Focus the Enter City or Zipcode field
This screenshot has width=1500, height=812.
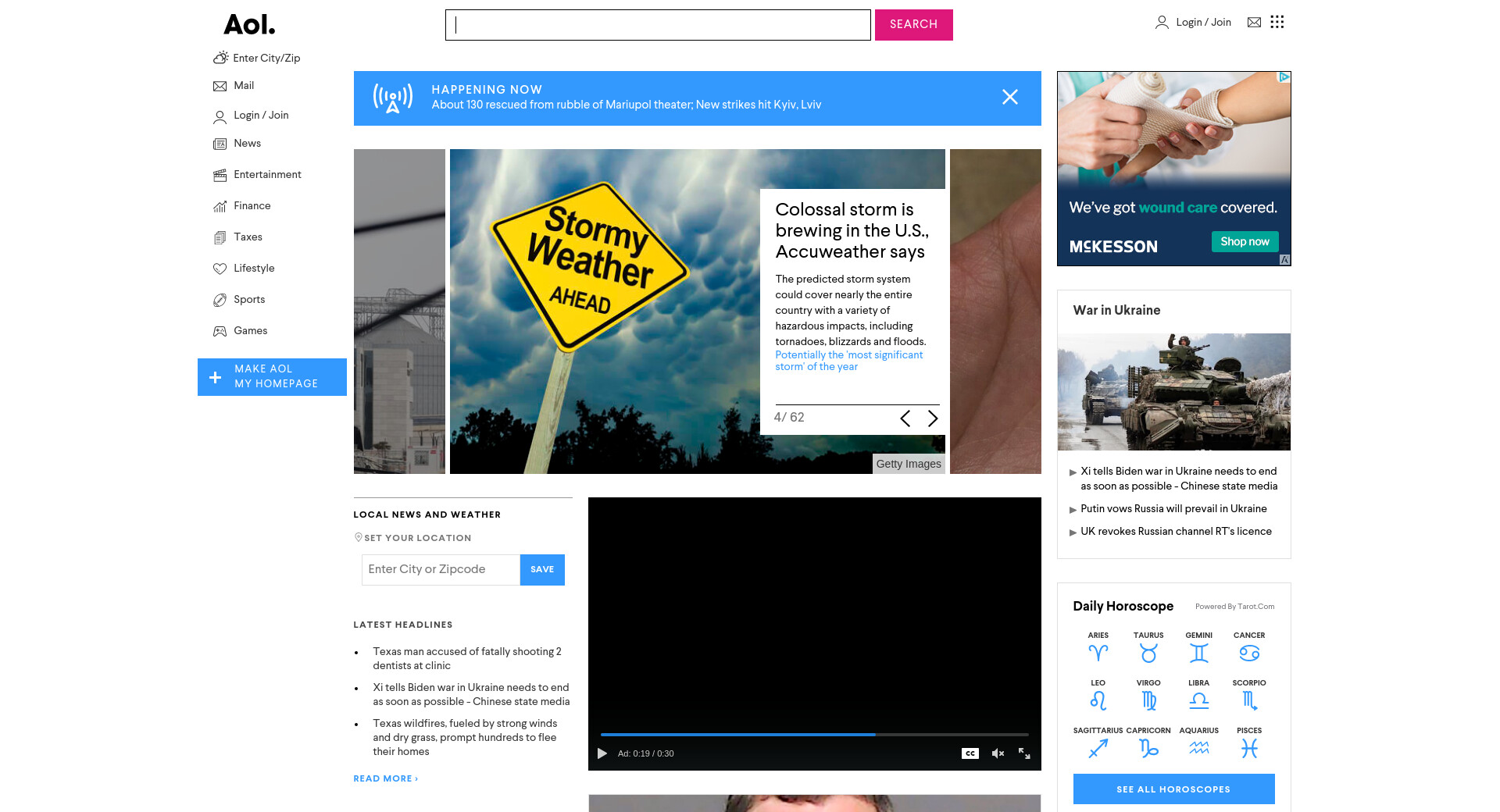pyautogui.click(x=441, y=570)
